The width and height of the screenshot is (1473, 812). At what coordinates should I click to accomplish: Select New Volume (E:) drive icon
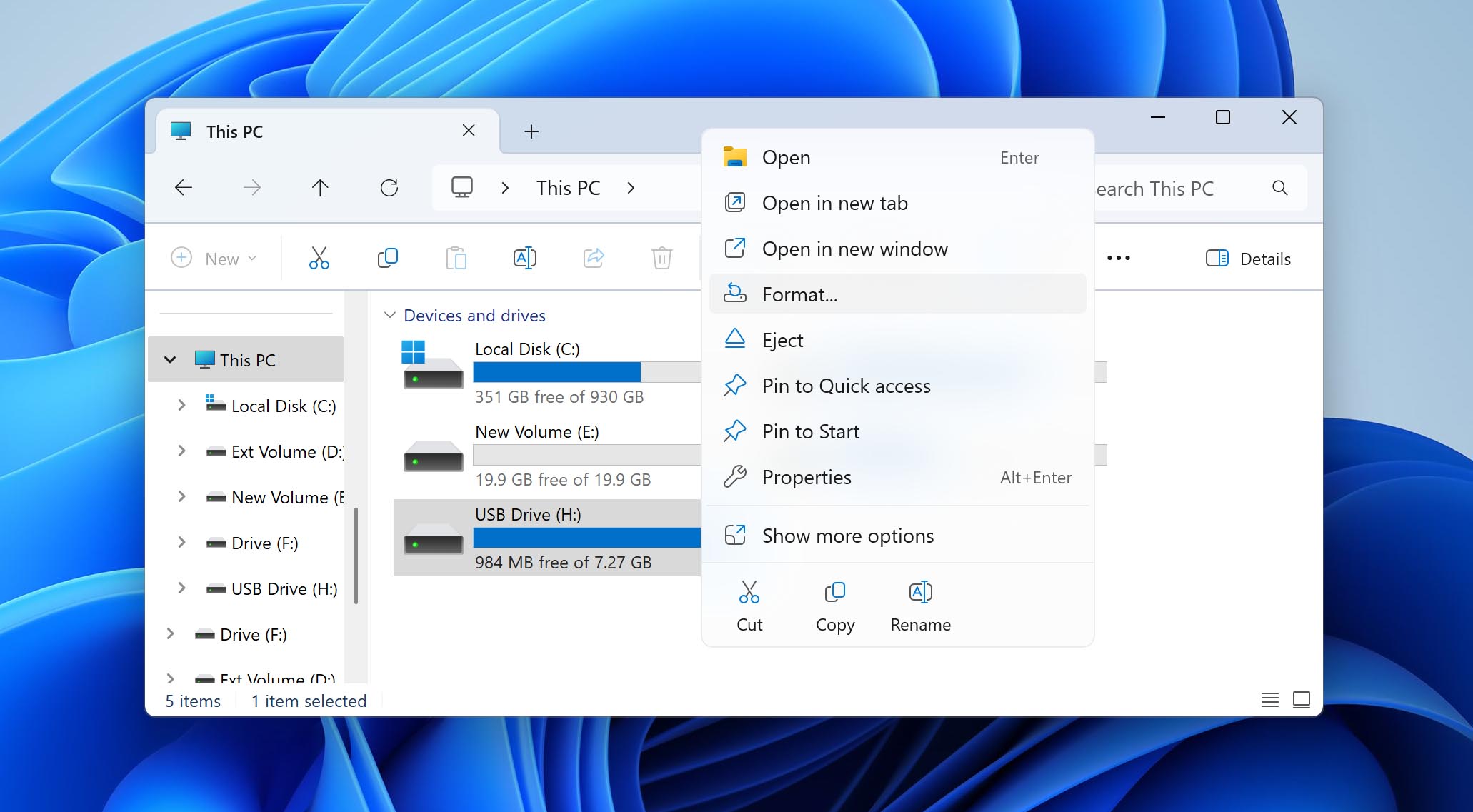[x=433, y=457]
